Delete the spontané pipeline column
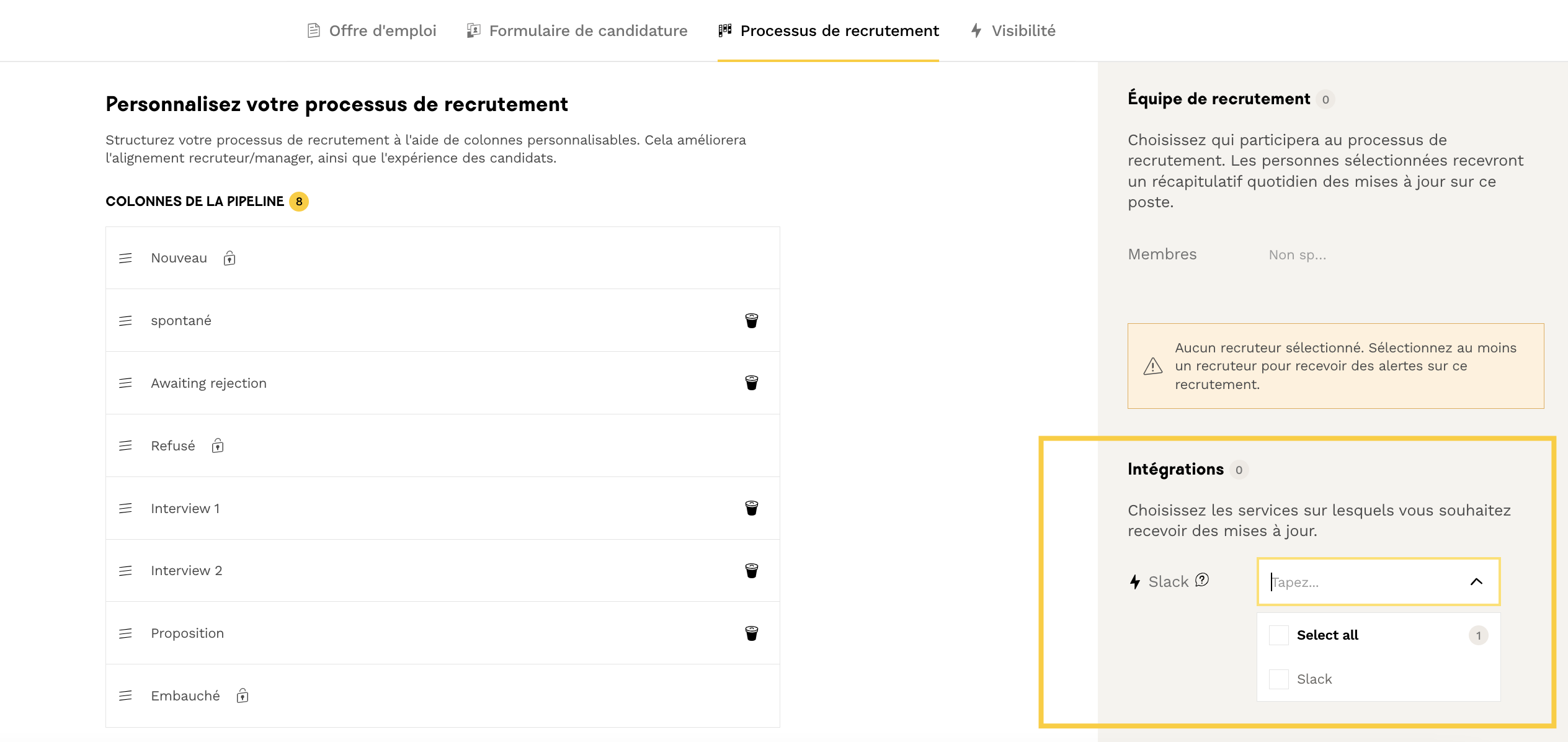1568x742 pixels. (x=751, y=321)
